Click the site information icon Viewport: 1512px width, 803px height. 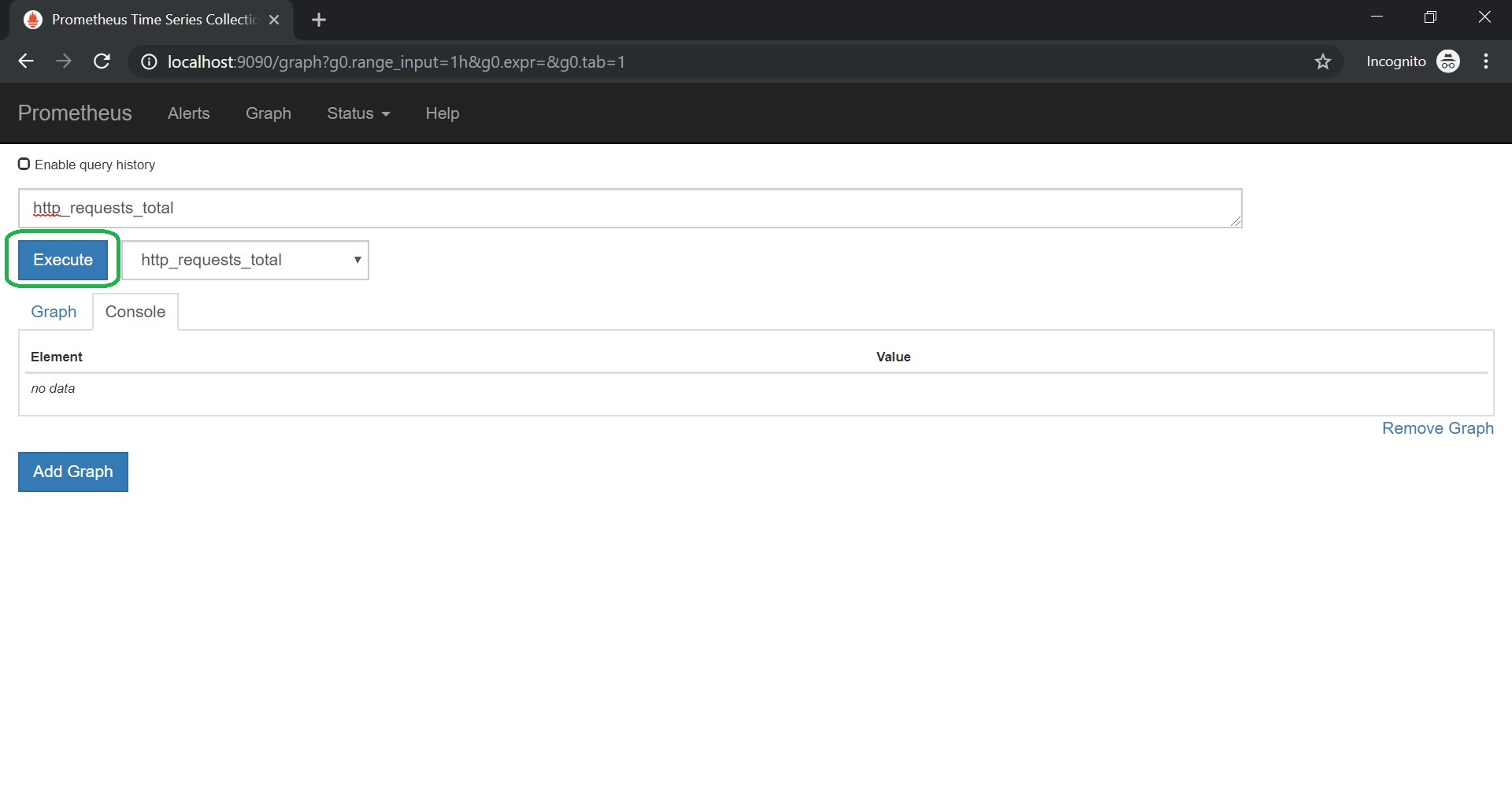pyautogui.click(x=149, y=62)
